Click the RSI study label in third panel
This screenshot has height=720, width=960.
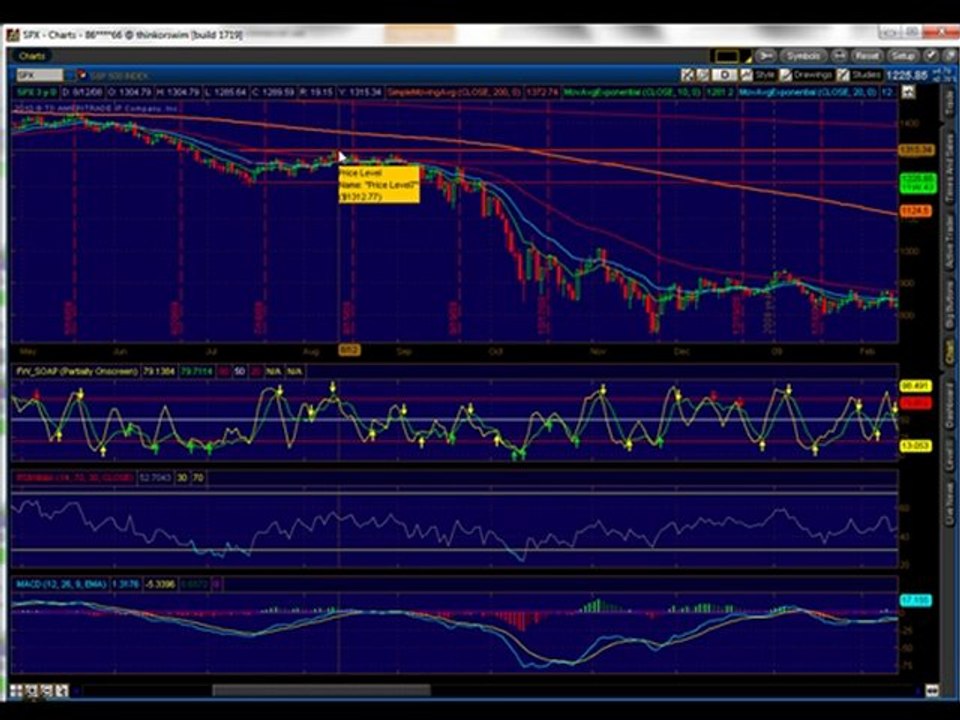click(74, 478)
